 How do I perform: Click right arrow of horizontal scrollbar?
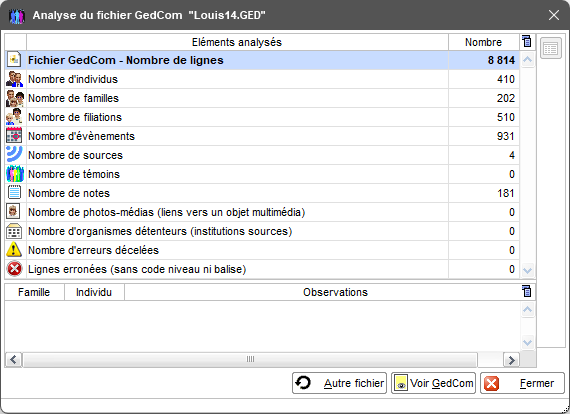click(x=511, y=359)
